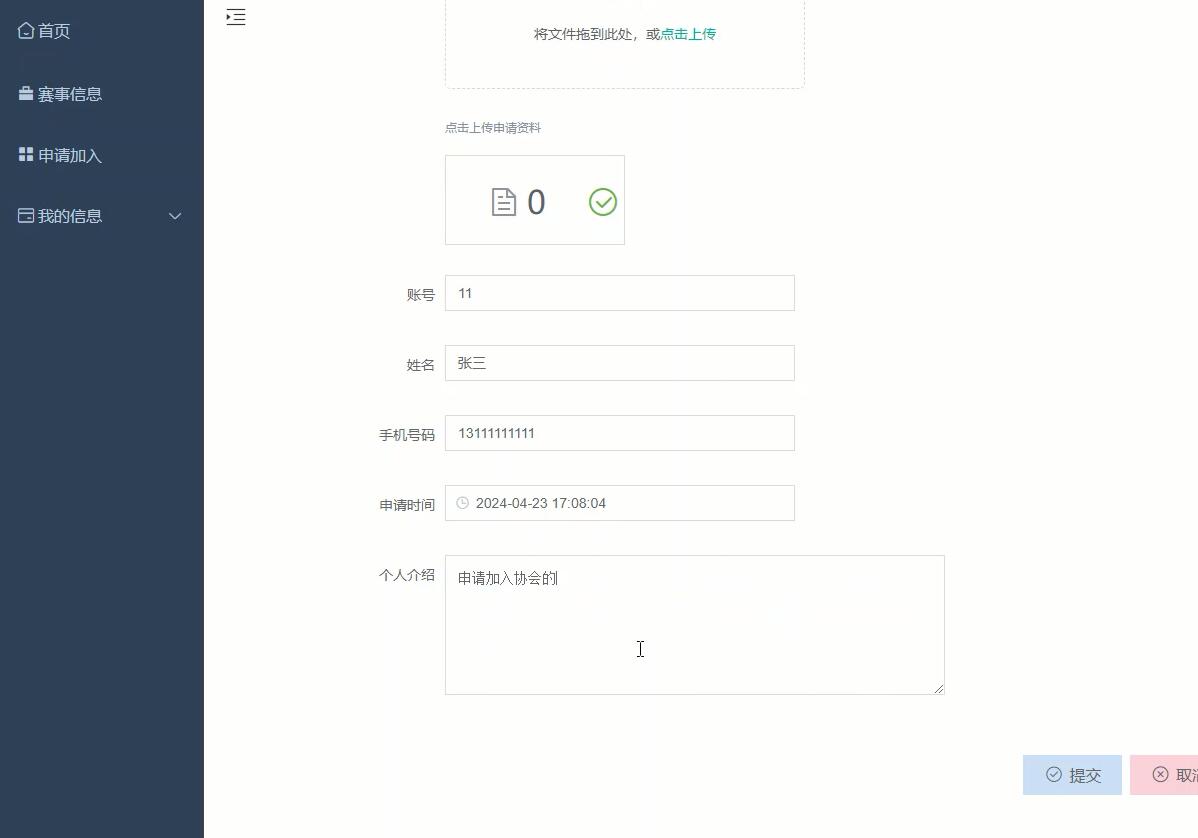Click the textarea resize handle corner
The width and height of the screenshot is (1198, 838).
click(939, 689)
